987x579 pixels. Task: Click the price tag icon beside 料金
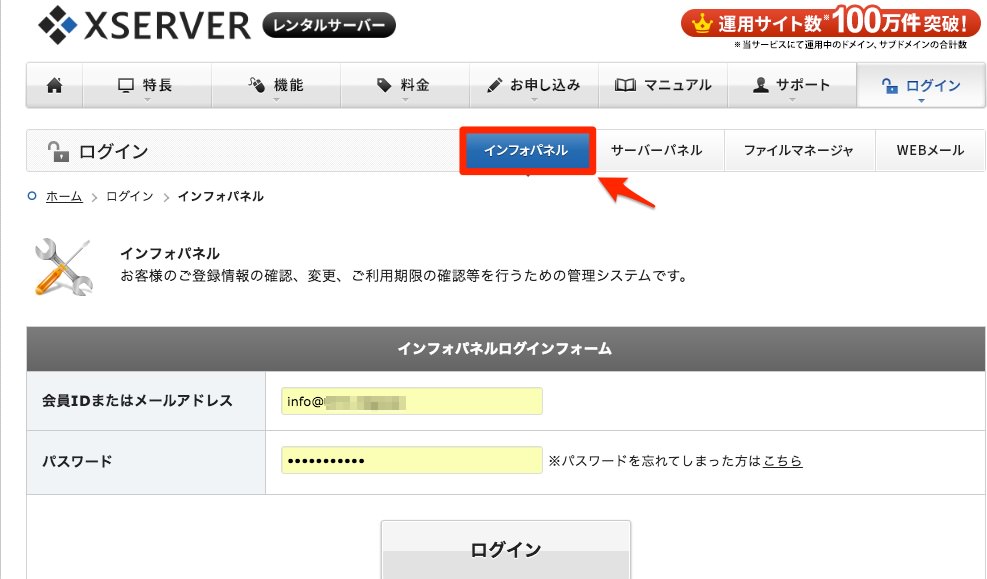coord(384,85)
